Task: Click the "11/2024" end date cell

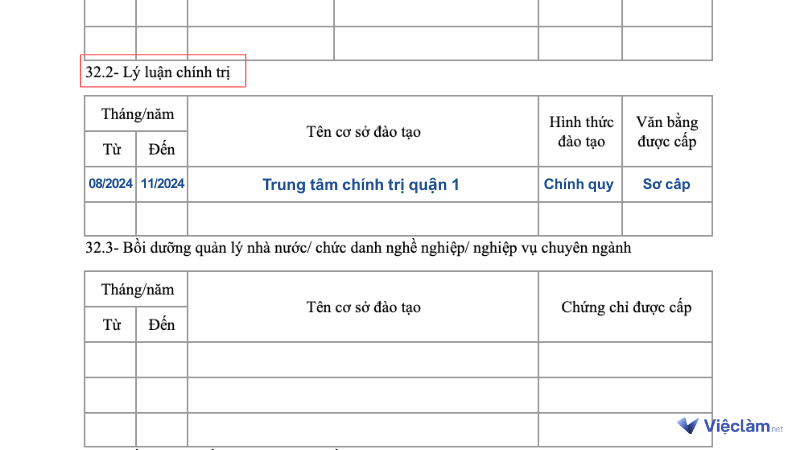Action: [x=161, y=184]
